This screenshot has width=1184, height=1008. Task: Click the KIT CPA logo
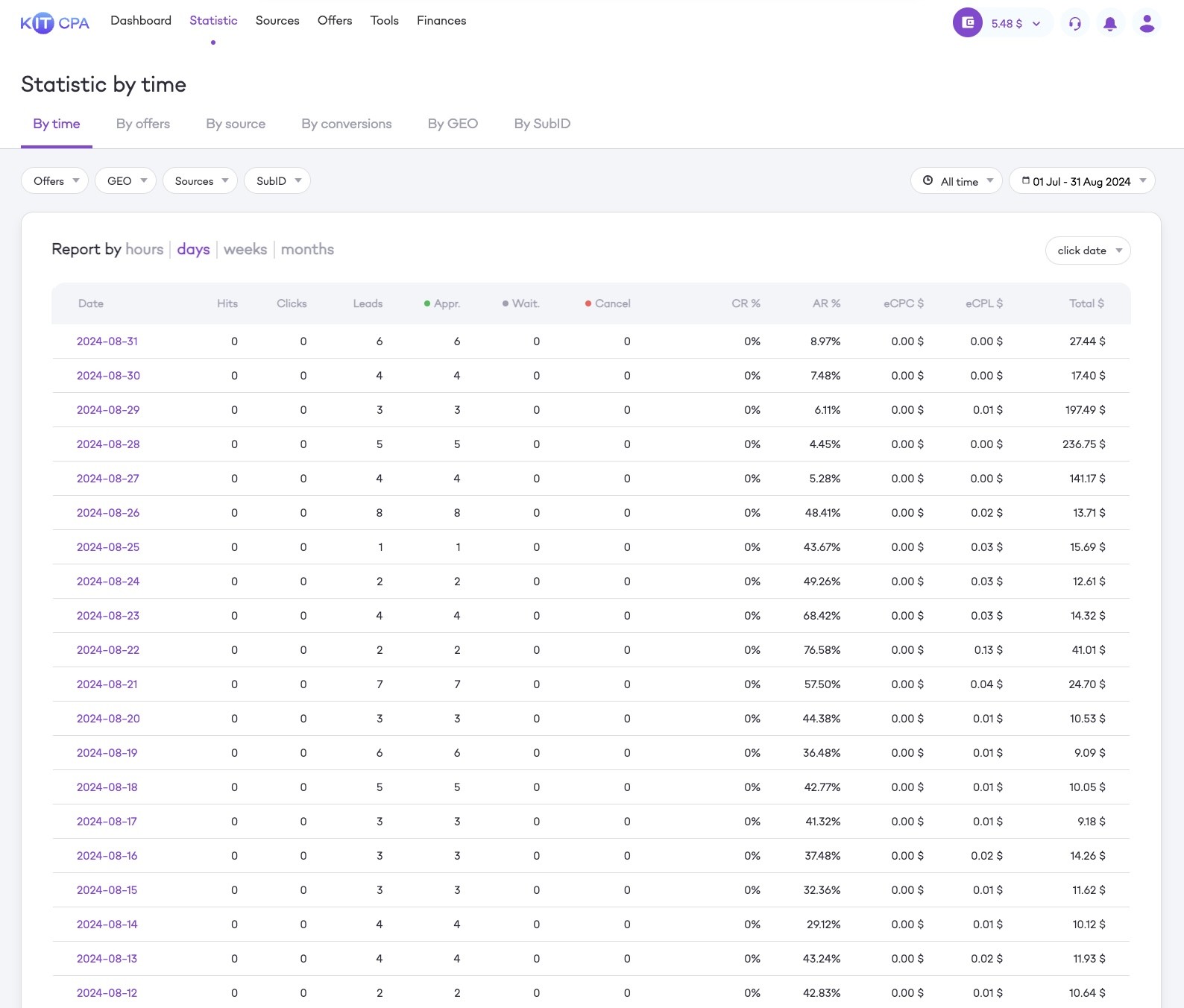click(54, 23)
